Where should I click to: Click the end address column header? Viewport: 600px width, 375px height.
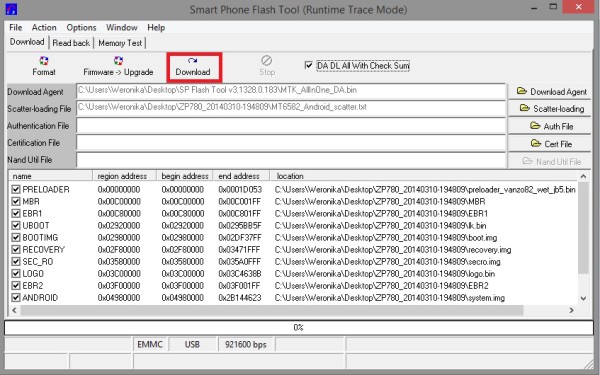point(241,176)
